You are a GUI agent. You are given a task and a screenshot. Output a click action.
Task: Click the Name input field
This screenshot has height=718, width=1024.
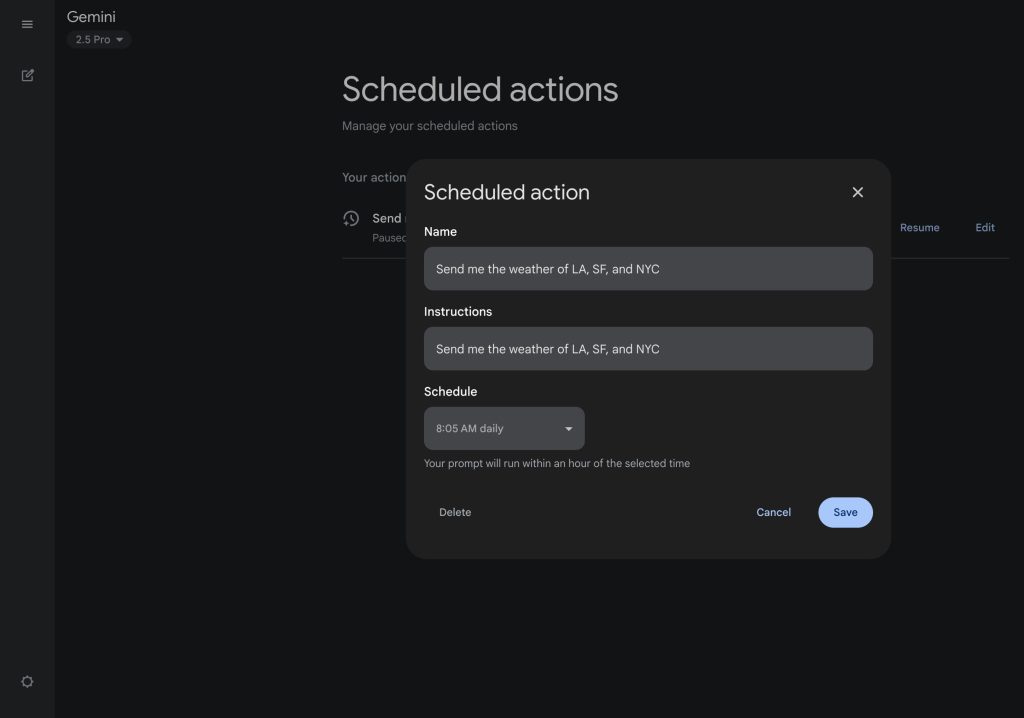point(648,268)
